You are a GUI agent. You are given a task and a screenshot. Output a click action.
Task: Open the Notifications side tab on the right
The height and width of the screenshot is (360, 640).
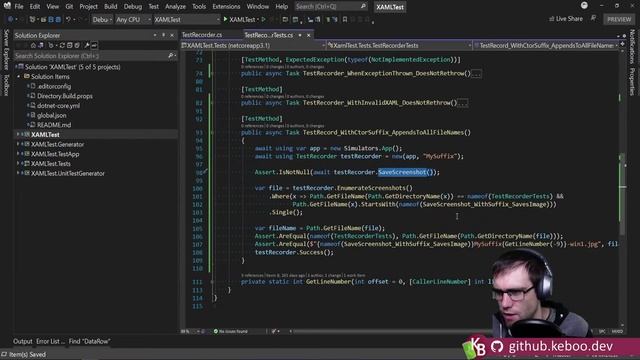coord(632,46)
